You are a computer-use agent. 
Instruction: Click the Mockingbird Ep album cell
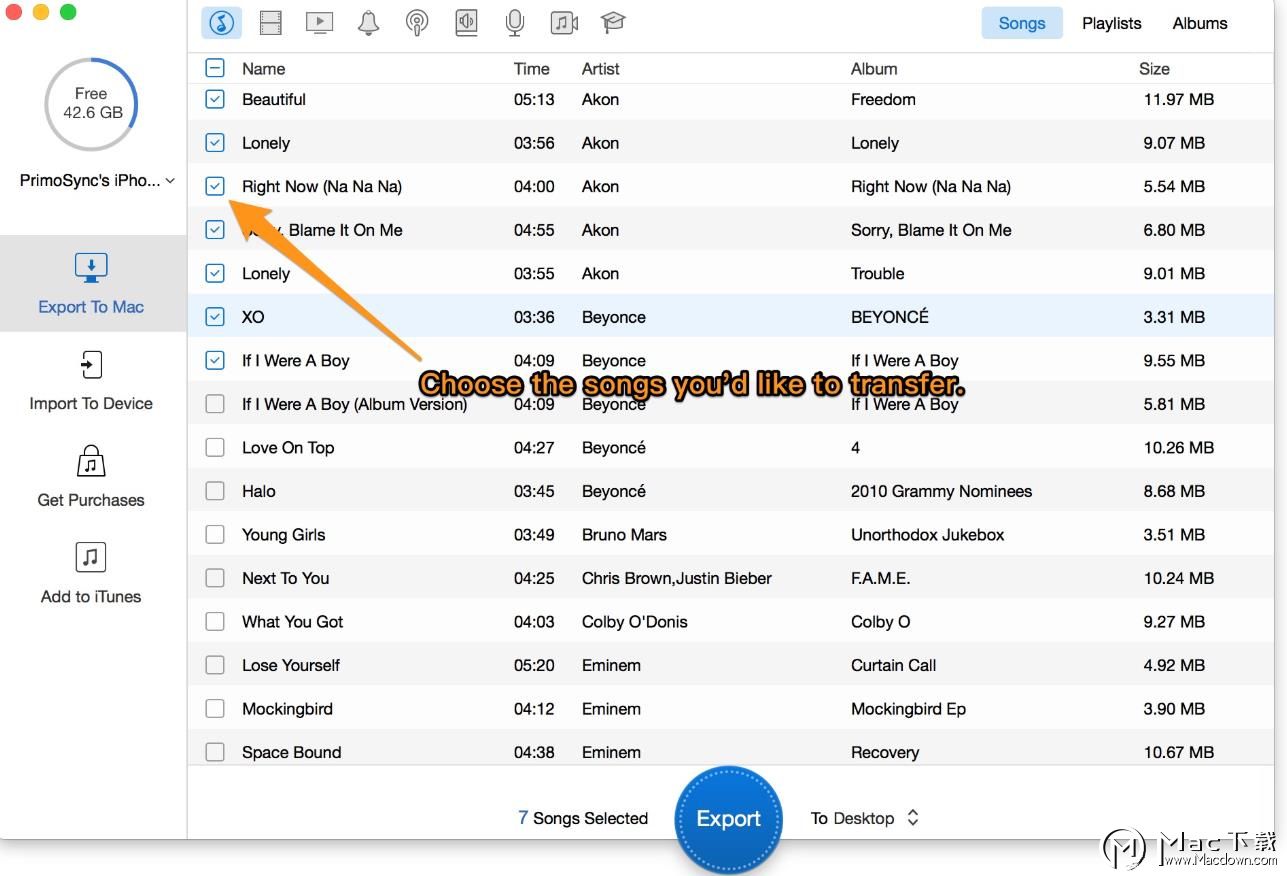point(908,709)
